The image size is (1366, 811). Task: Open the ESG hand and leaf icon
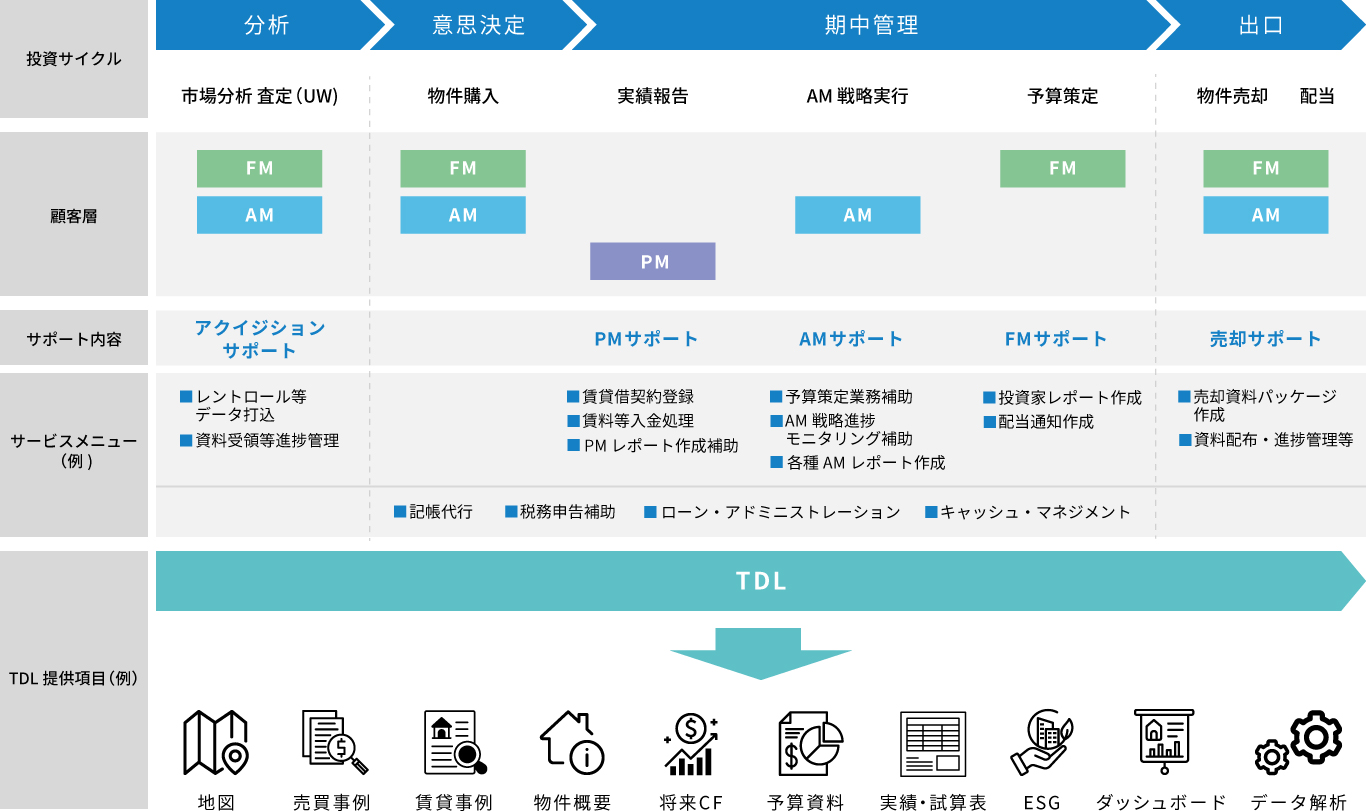tap(1041, 743)
